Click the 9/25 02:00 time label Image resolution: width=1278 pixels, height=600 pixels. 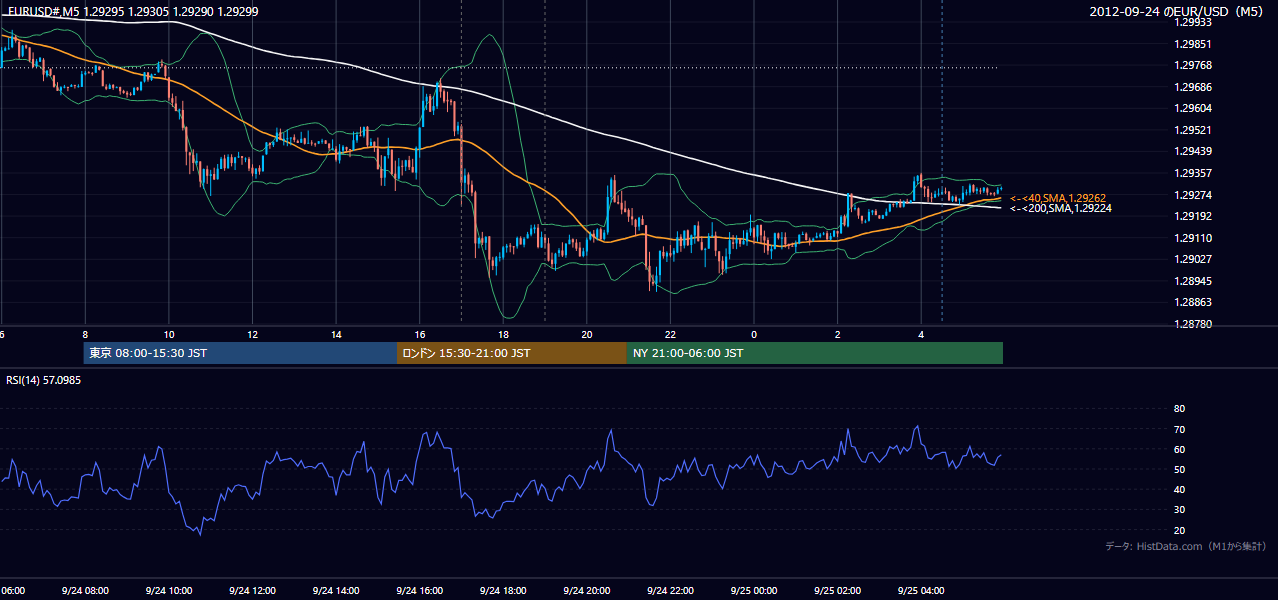(838, 590)
